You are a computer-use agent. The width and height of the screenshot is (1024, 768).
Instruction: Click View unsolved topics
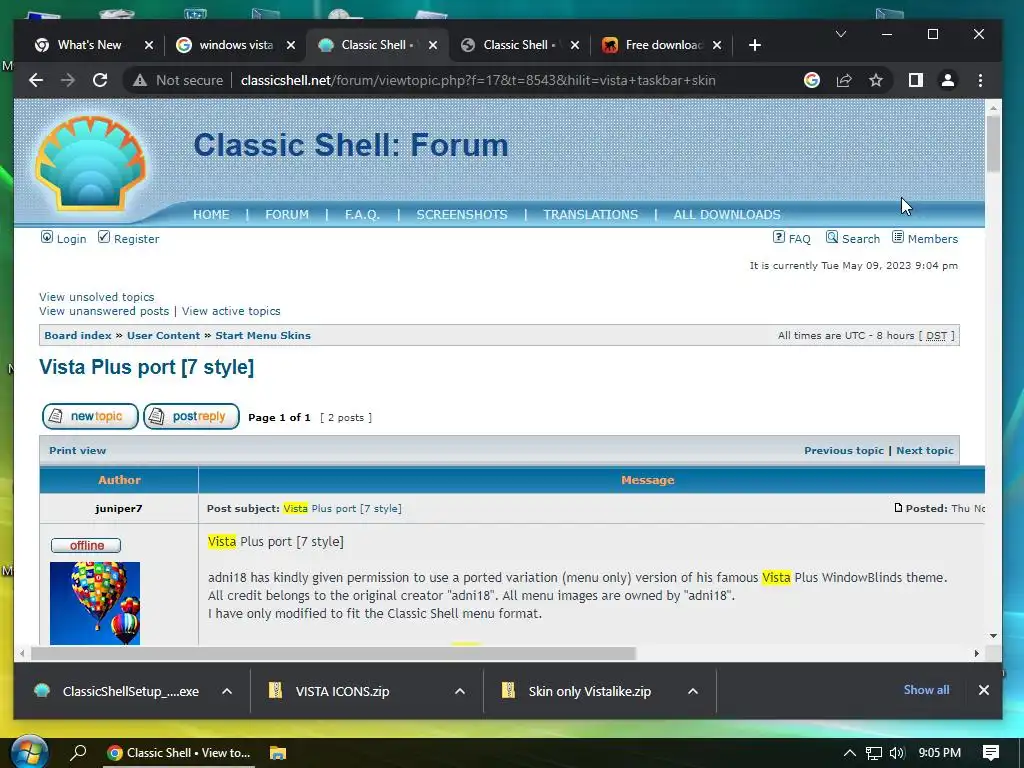point(97,297)
